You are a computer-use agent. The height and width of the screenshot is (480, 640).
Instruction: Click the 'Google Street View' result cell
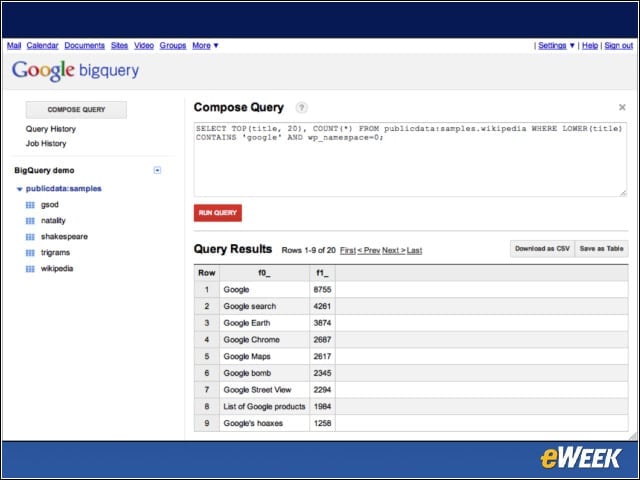tap(264, 390)
